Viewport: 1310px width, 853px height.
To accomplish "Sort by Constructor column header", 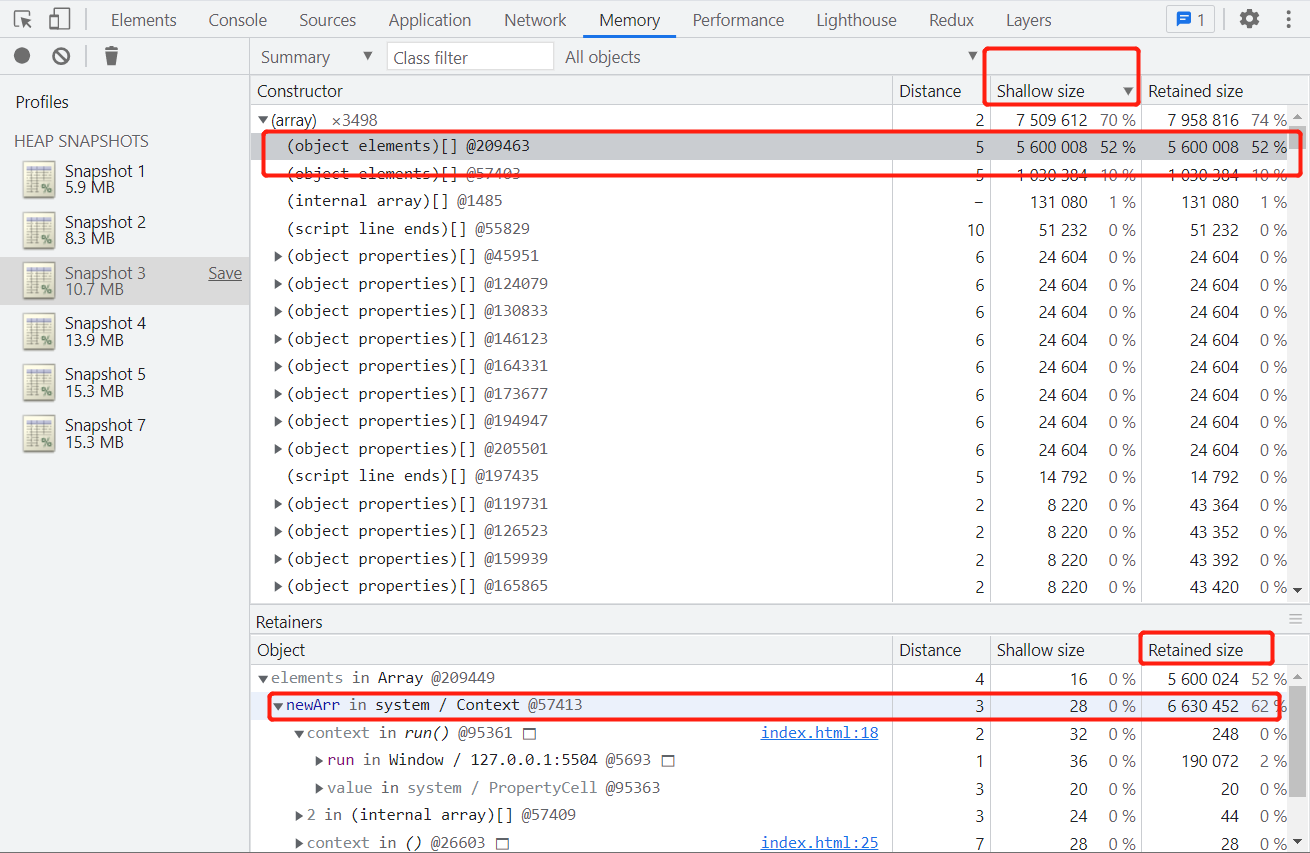I will [x=571, y=91].
